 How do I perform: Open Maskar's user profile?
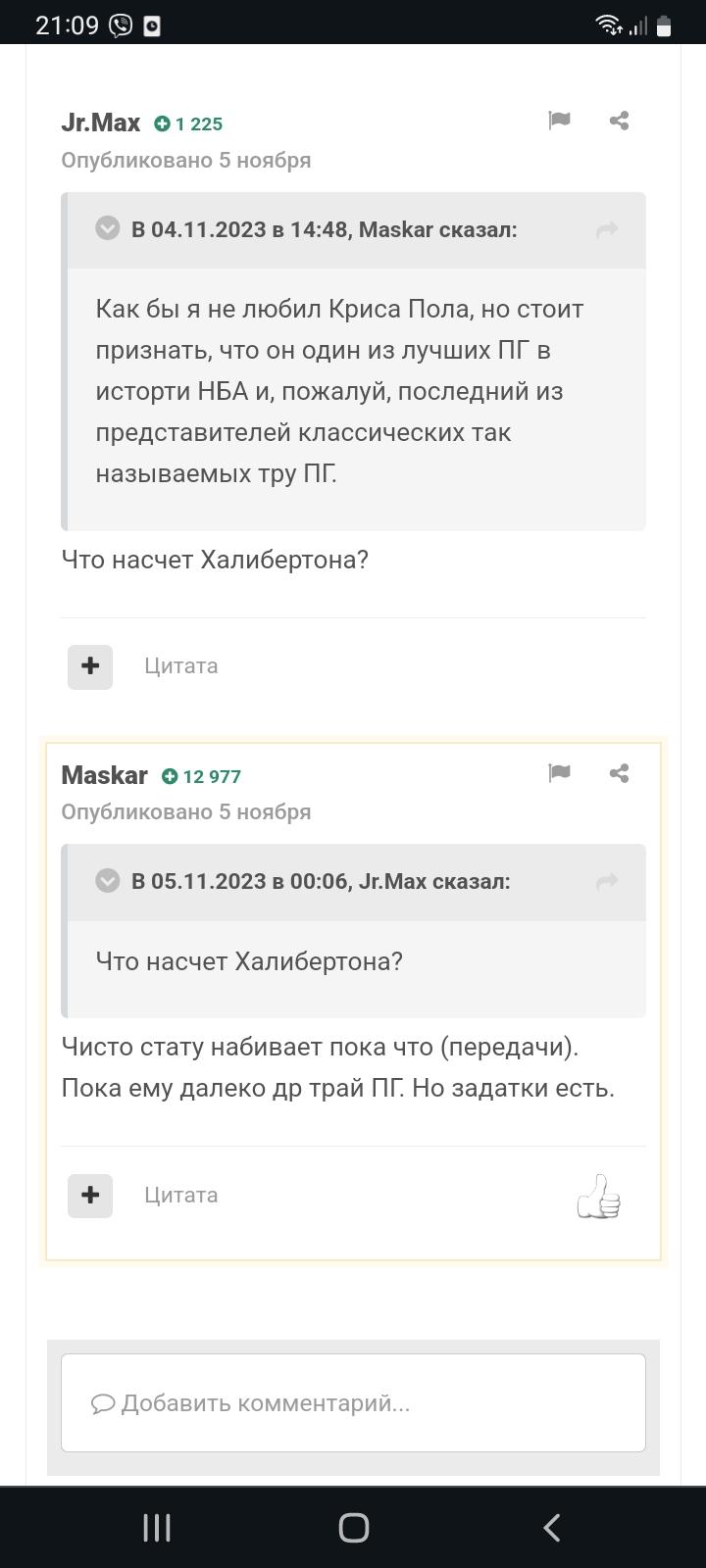coord(104,775)
